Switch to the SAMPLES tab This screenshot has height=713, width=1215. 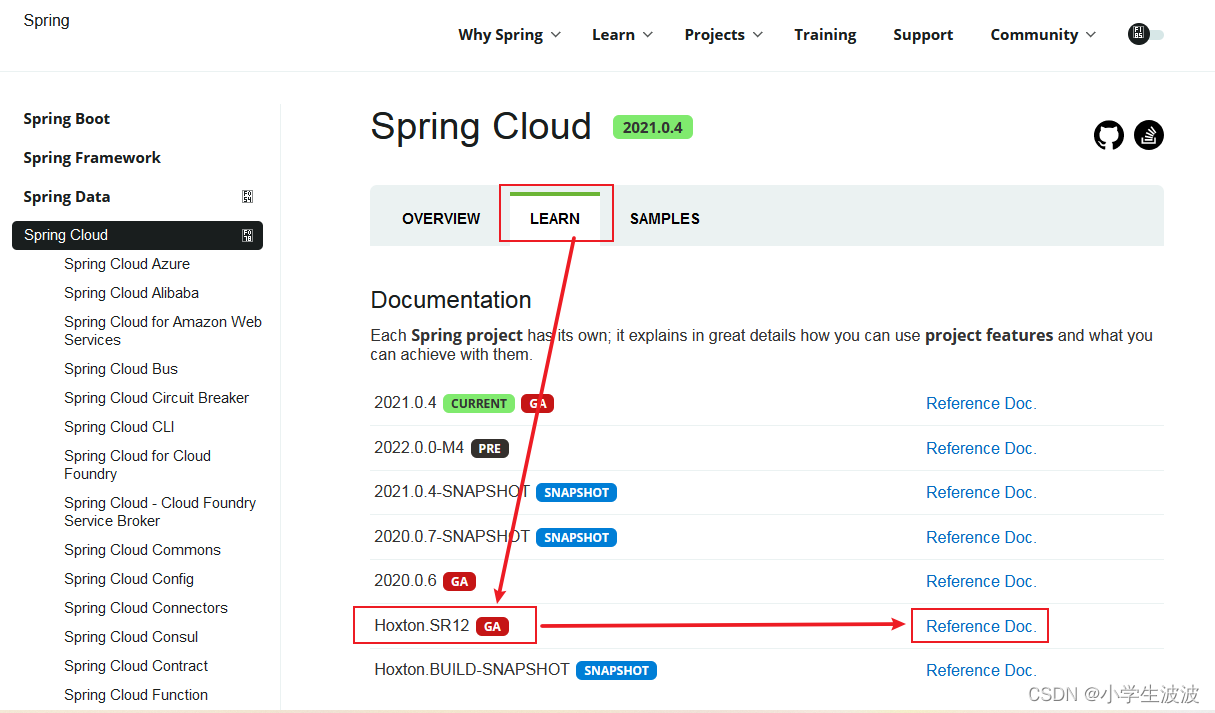point(665,219)
